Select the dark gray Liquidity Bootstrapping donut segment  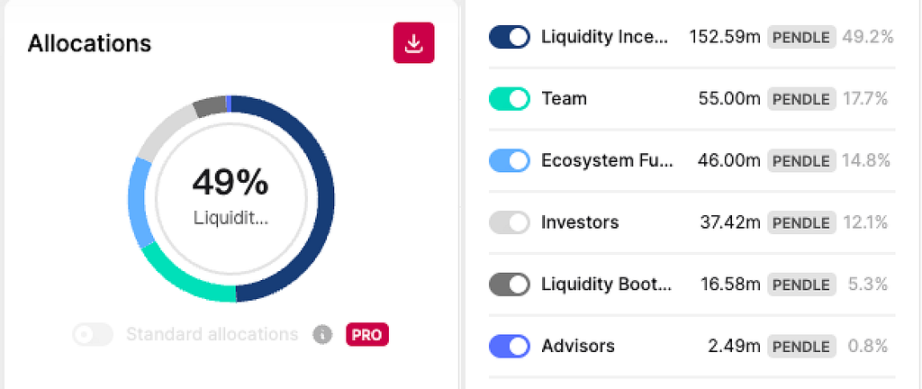tap(209, 106)
